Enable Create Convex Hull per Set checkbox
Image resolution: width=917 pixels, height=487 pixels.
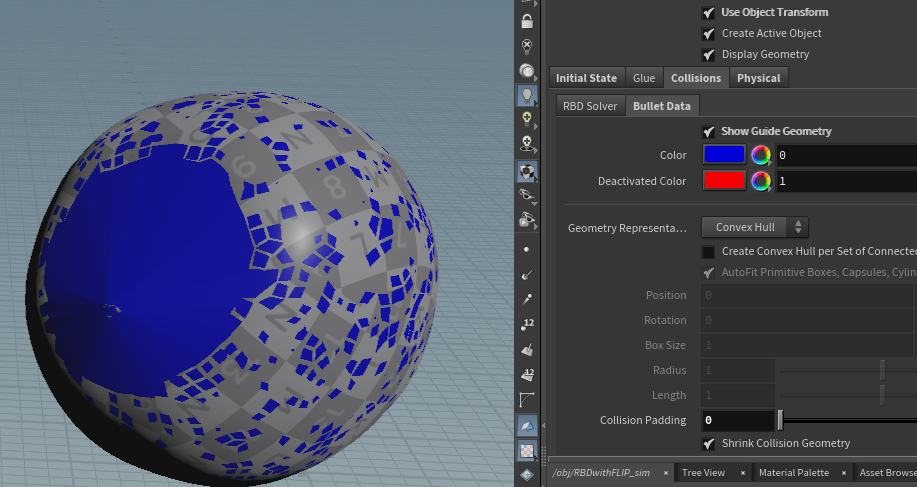pos(708,252)
